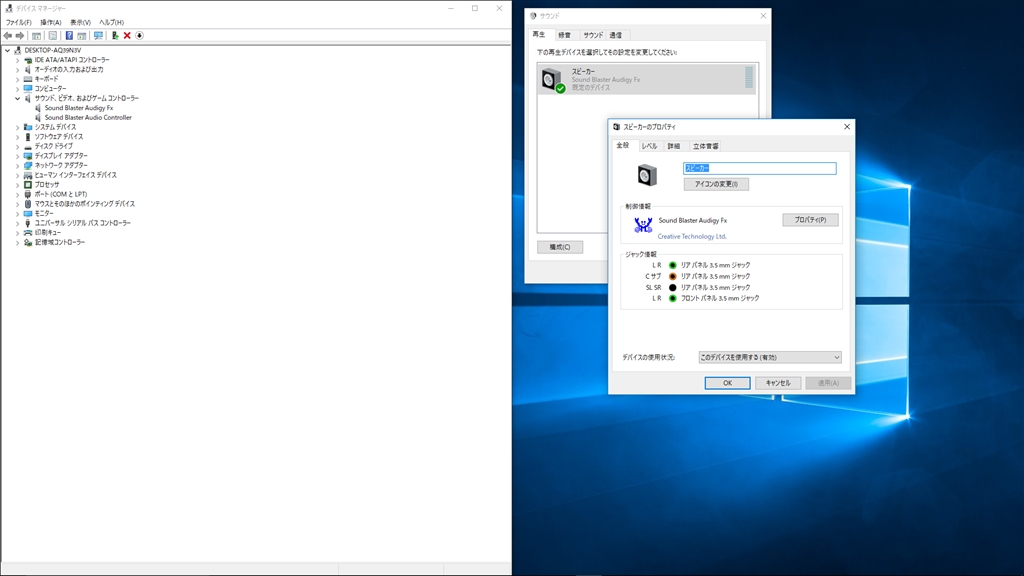Click the プロセッサ chip icon

(x=28, y=185)
